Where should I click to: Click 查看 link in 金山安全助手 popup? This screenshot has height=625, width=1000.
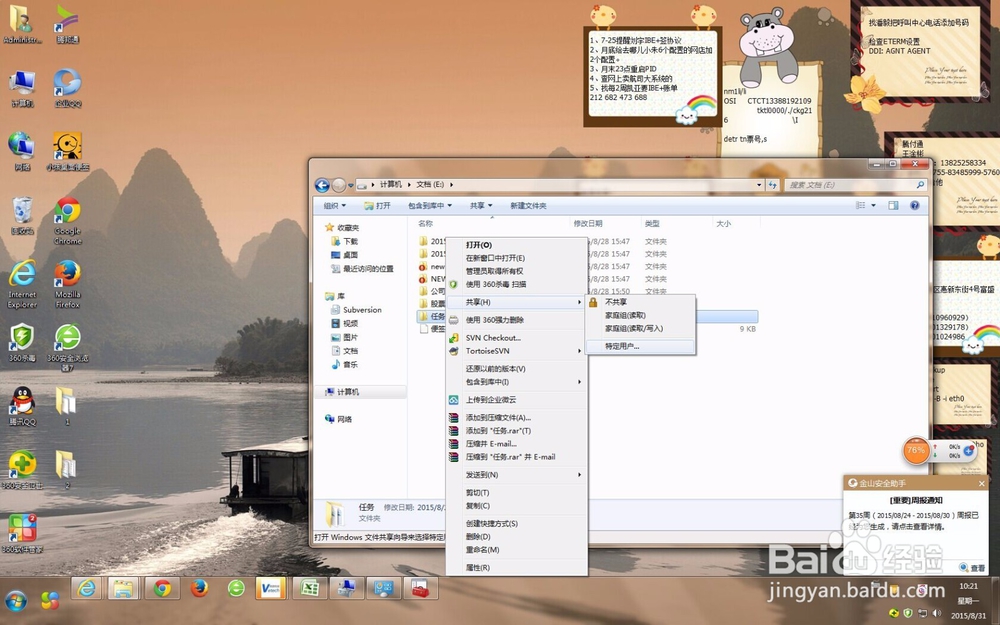click(x=977, y=568)
